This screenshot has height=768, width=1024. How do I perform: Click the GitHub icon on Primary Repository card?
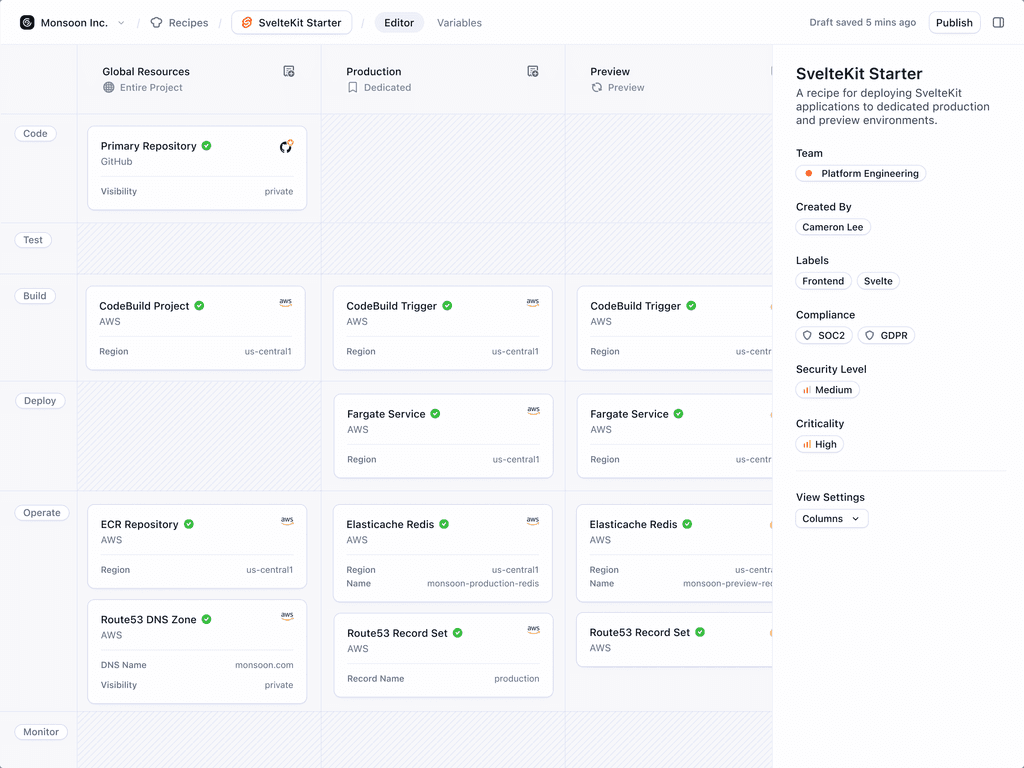286,146
